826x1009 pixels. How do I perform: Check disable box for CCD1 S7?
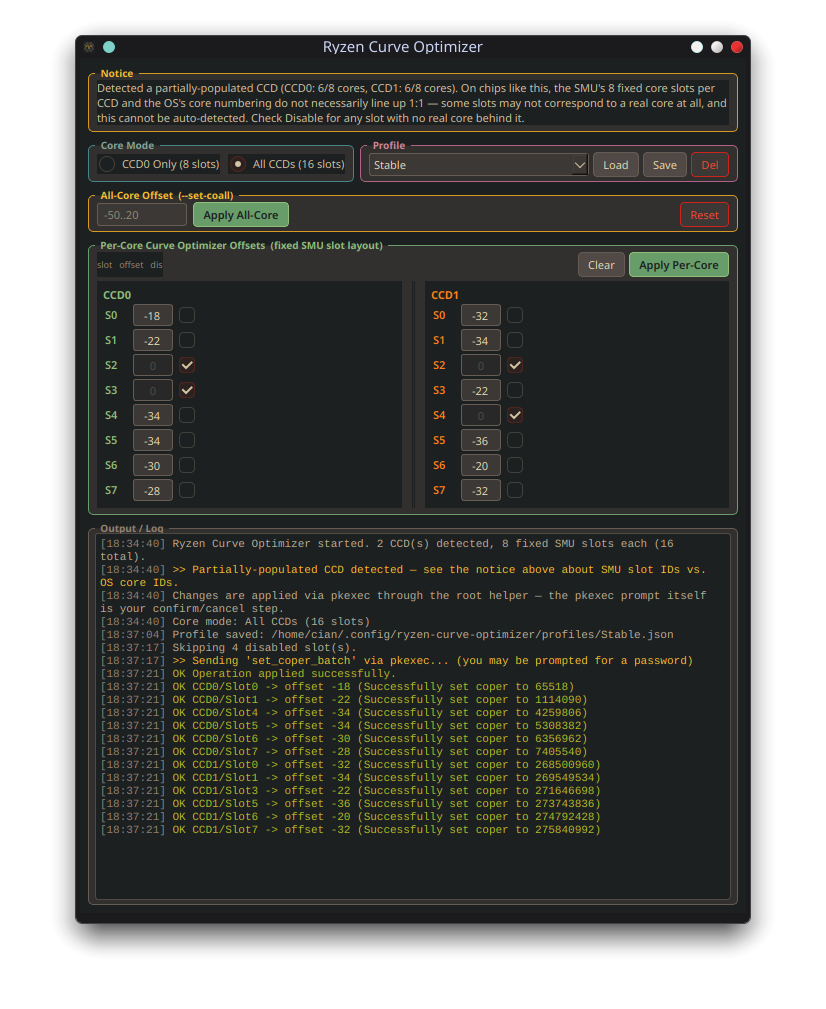click(515, 490)
